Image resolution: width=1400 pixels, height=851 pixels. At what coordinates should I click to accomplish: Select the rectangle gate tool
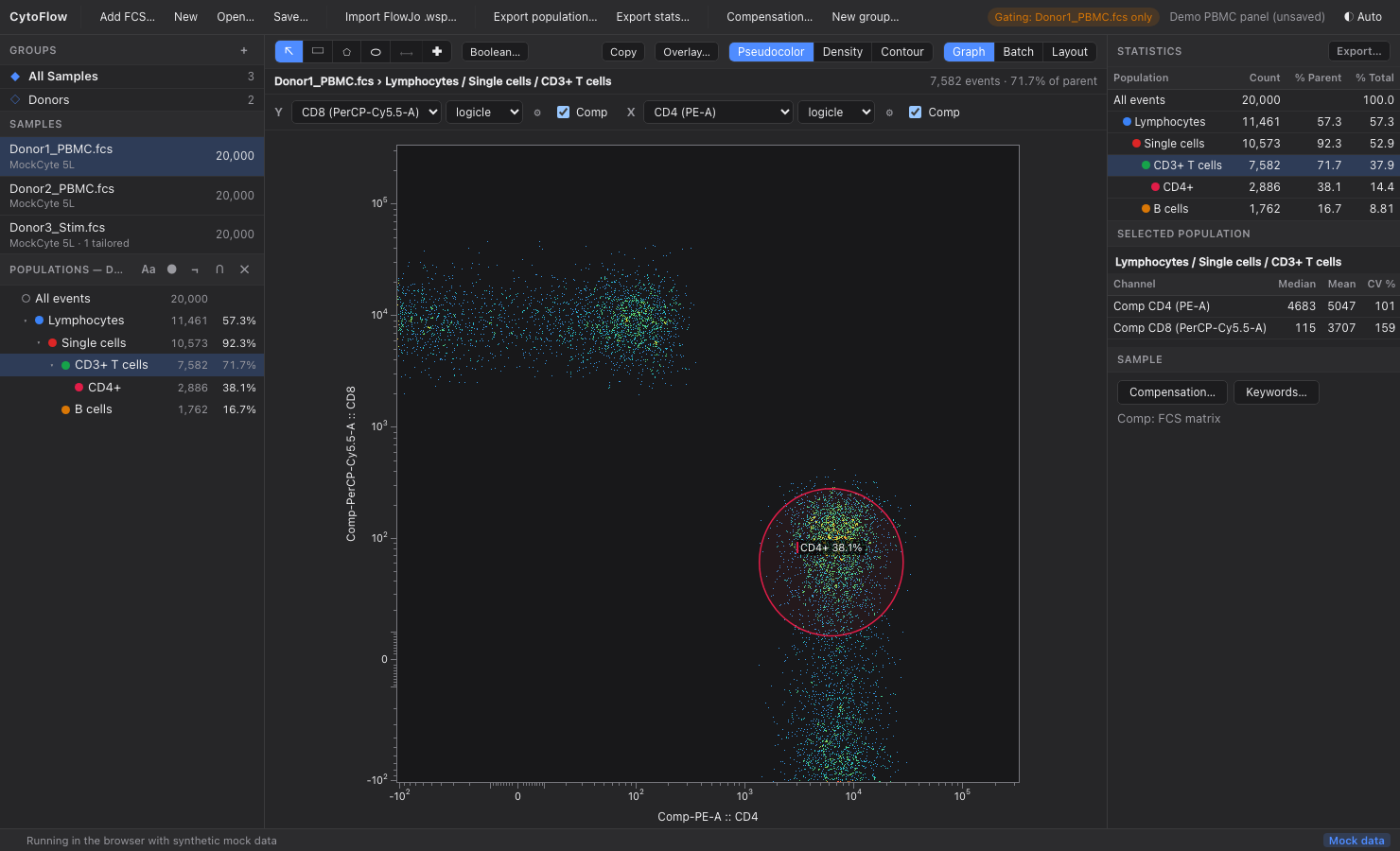click(x=318, y=52)
